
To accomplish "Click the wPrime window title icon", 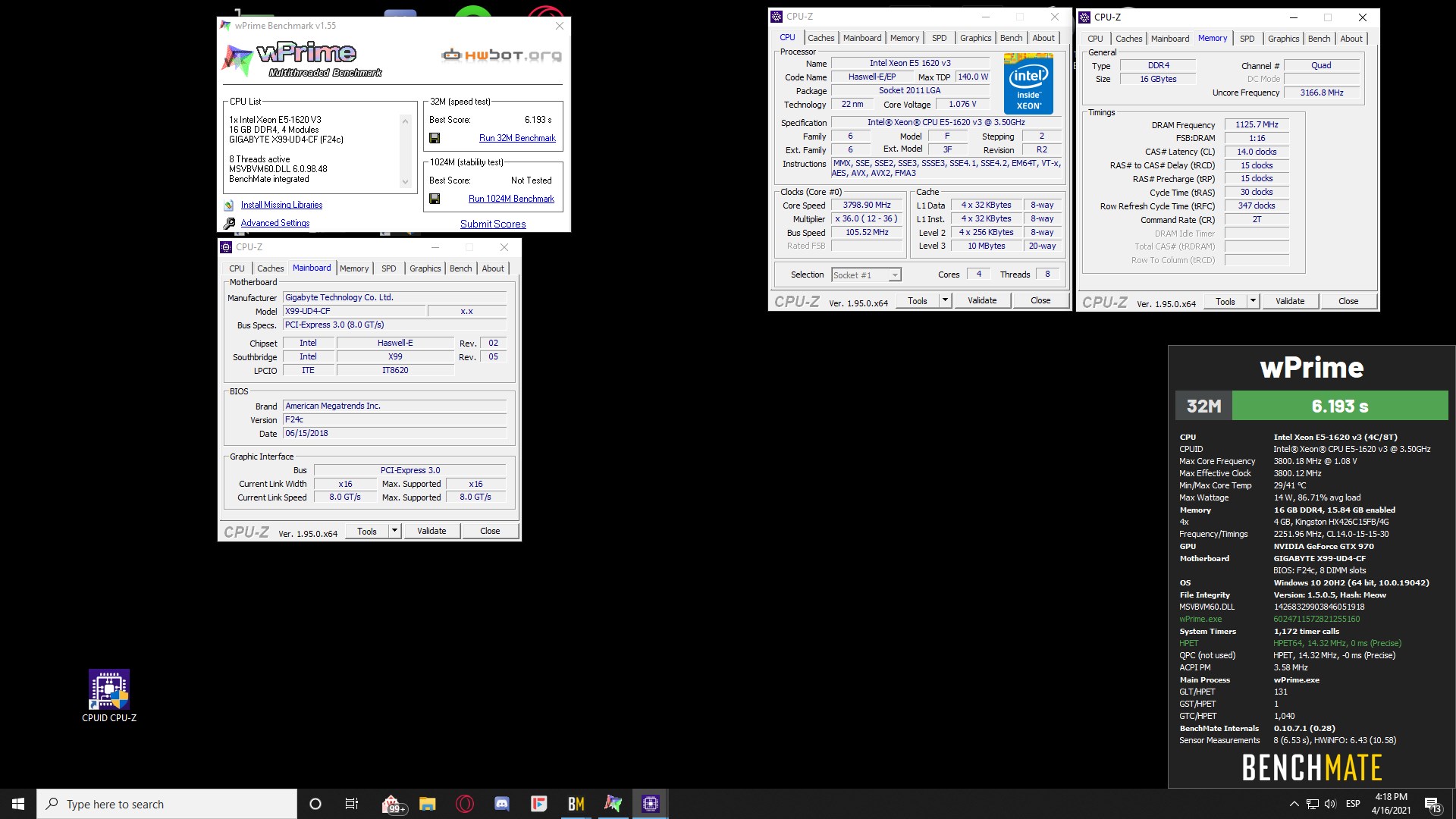I will coord(225,26).
